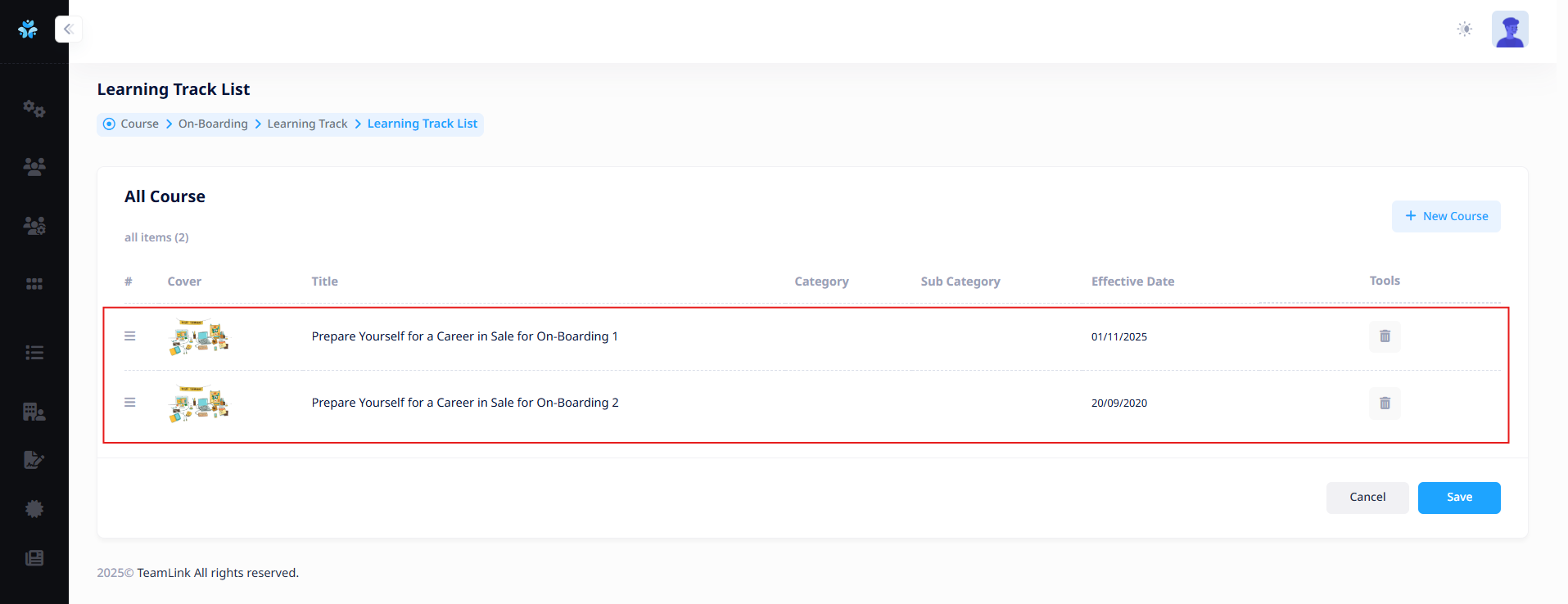
Task: Click the TeamLink logo icon
Action: click(x=28, y=29)
